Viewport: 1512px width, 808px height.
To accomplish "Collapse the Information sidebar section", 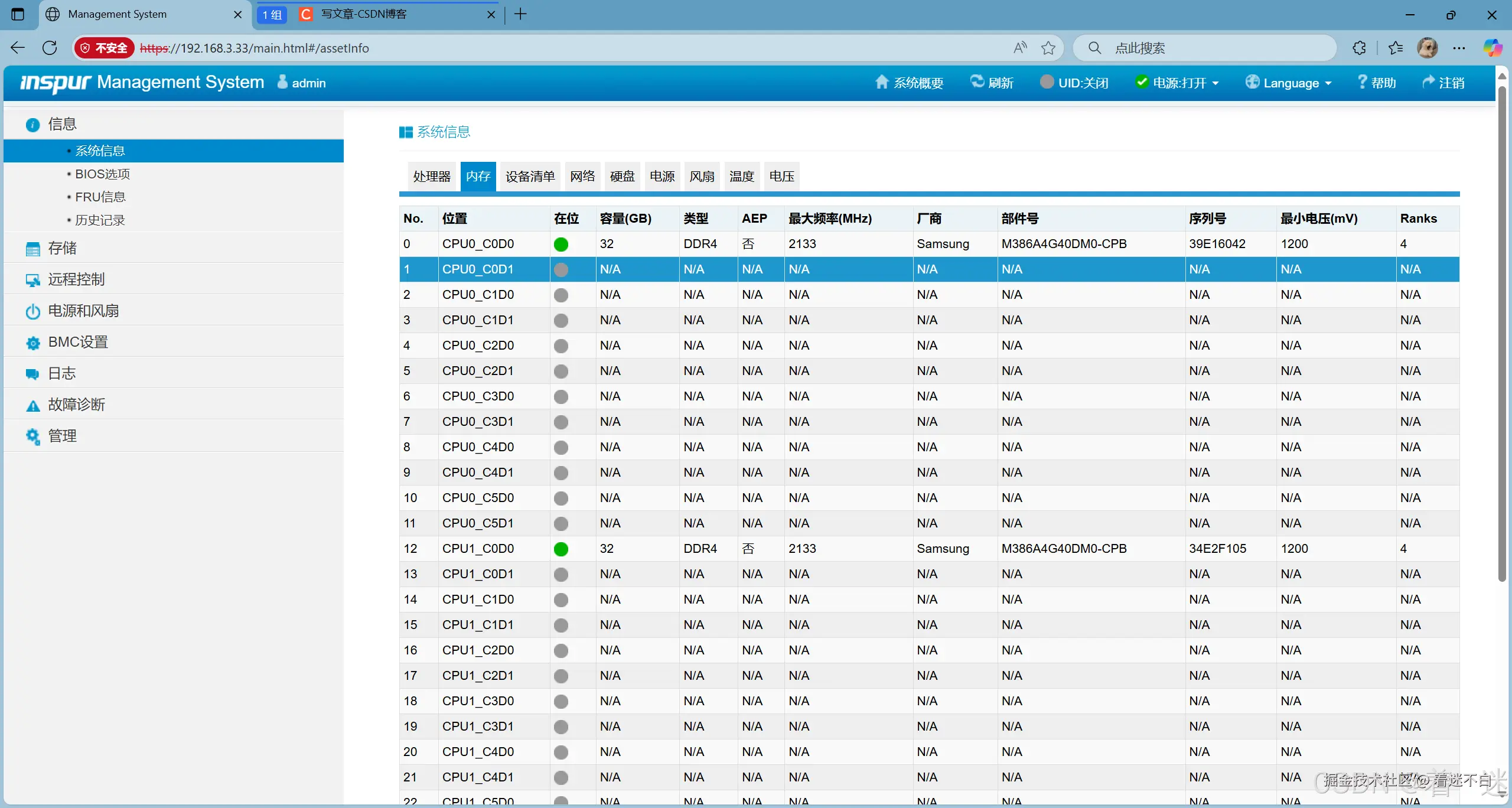I will coord(62,124).
